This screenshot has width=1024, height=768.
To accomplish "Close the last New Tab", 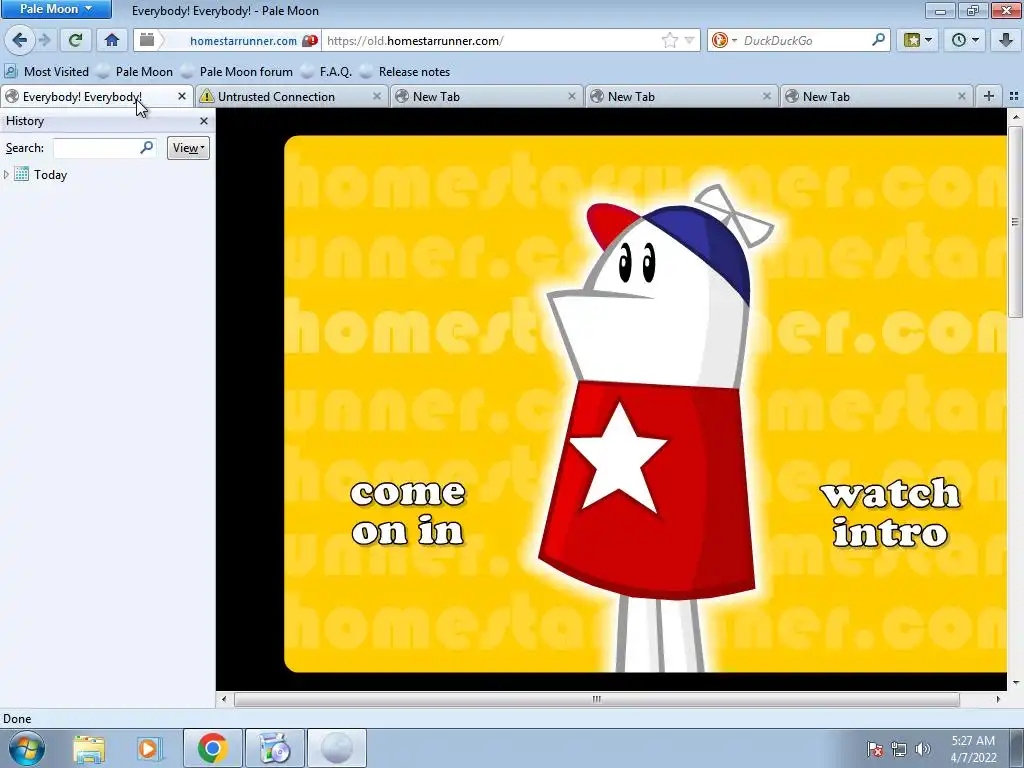I will [x=962, y=96].
